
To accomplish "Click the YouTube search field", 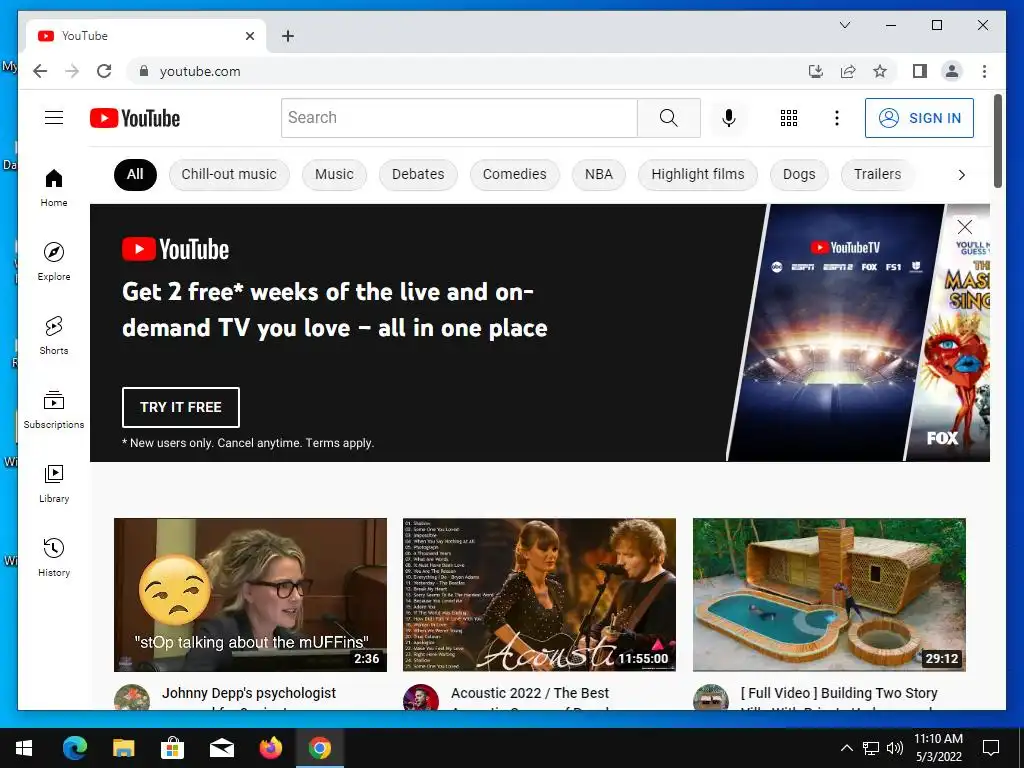I will (459, 118).
